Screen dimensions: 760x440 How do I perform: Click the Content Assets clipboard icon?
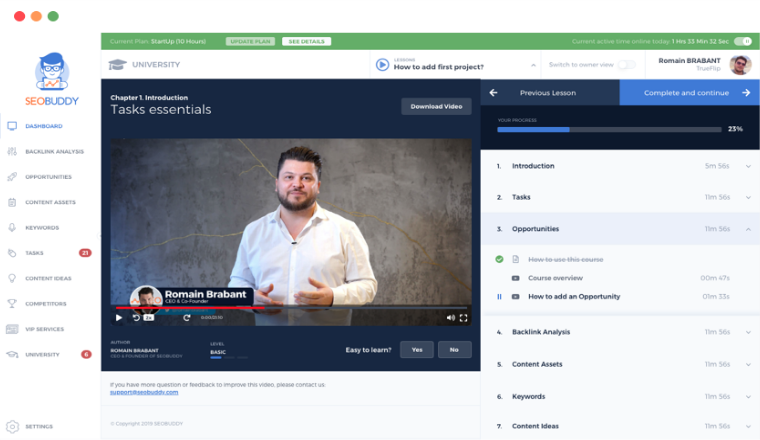pyautogui.click(x=12, y=202)
